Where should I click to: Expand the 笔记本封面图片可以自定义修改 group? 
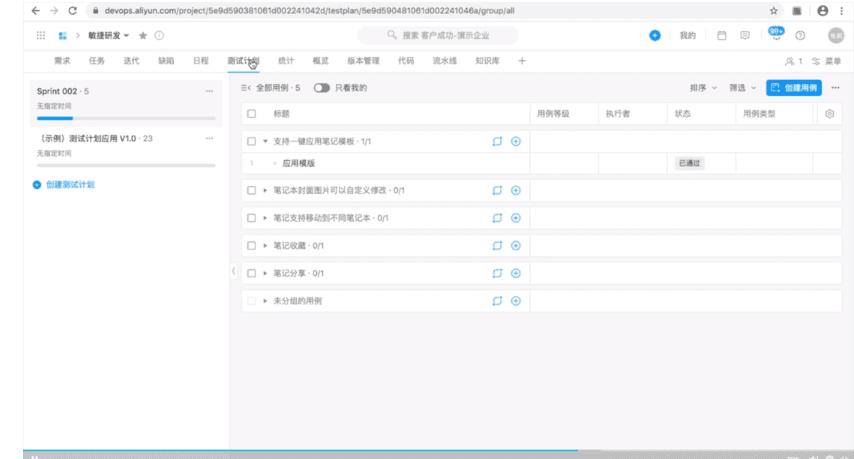click(x=265, y=191)
